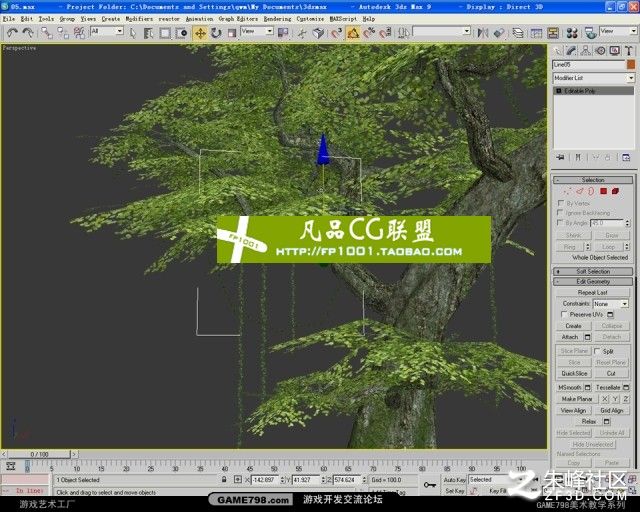Screen dimensions: 640x512
Task: Enable the By Vertex checkbox
Action: [560, 203]
